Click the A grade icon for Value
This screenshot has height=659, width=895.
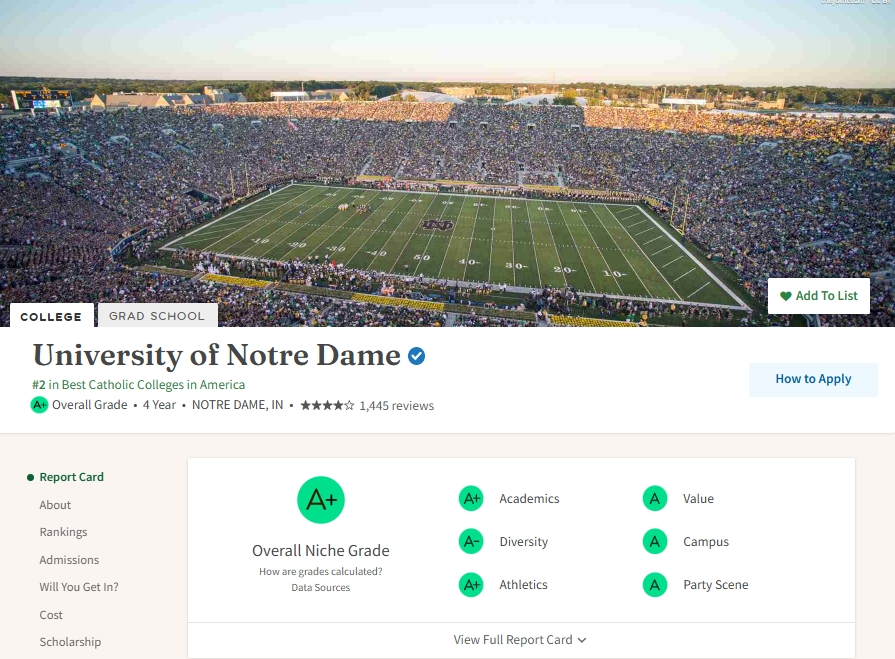pyautogui.click(x=655, y=499)
